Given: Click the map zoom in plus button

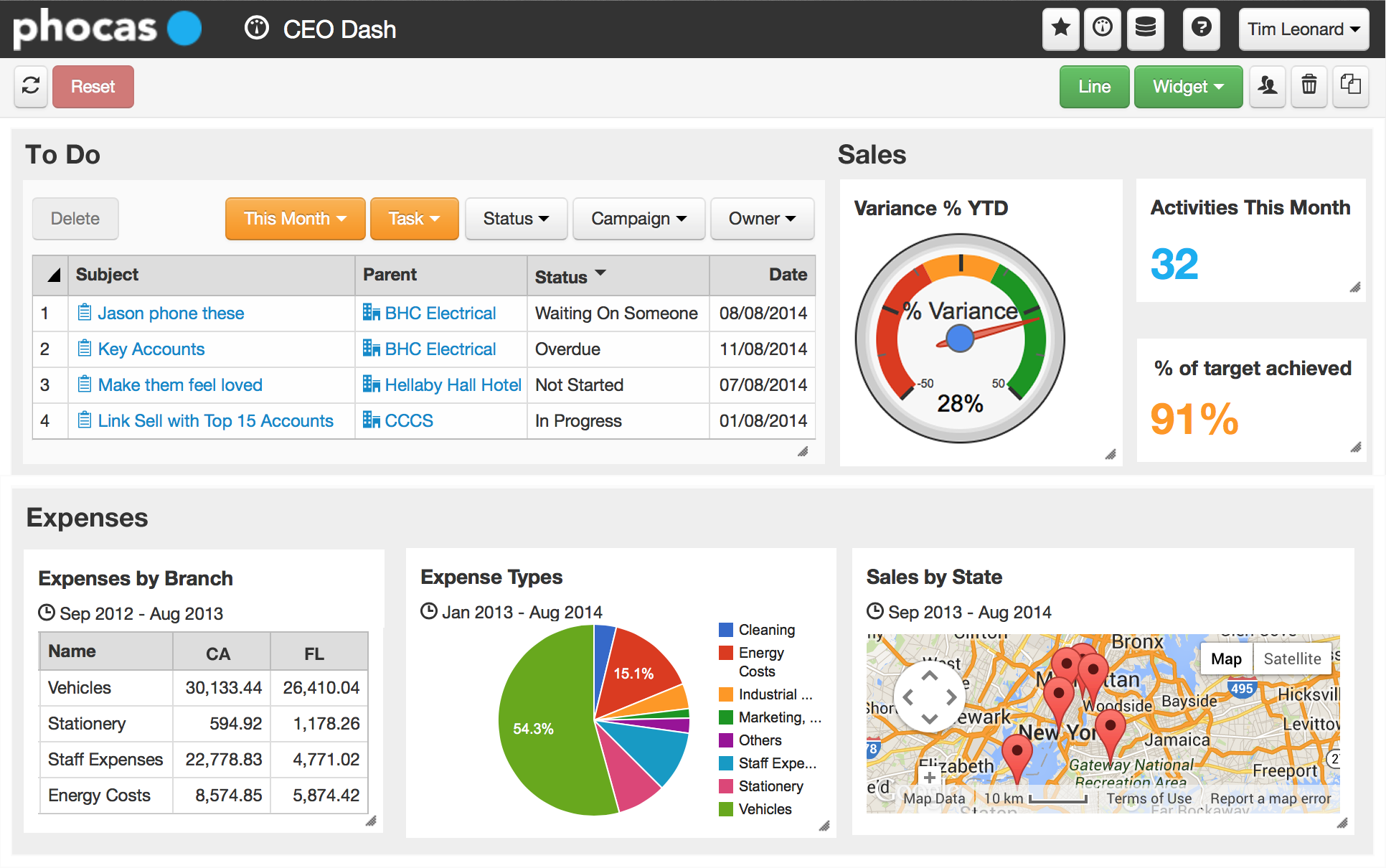Looking at the screenshot, I should coord(930,777).
